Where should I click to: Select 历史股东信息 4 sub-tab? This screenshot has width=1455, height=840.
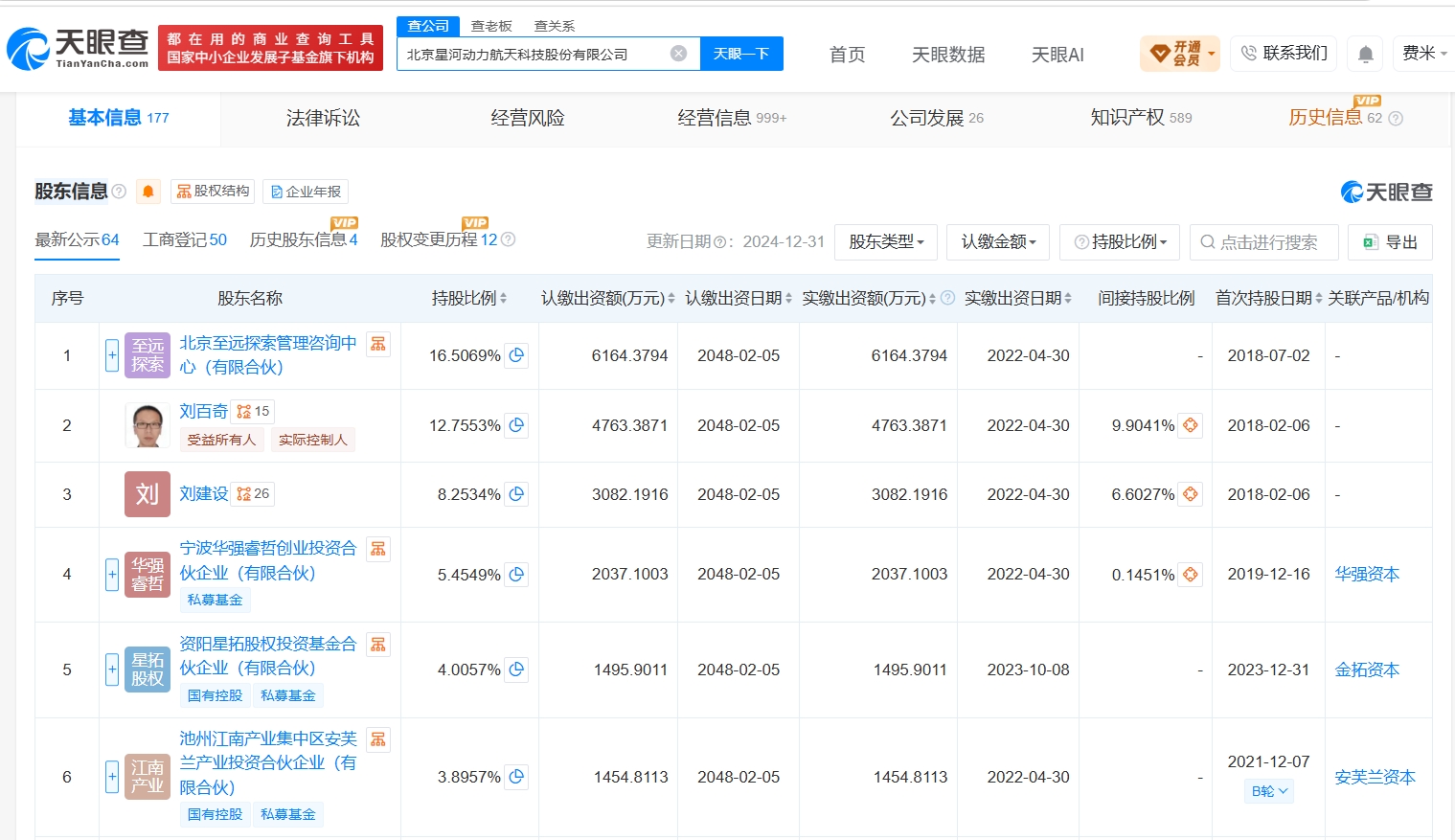(x=304, y=239)
